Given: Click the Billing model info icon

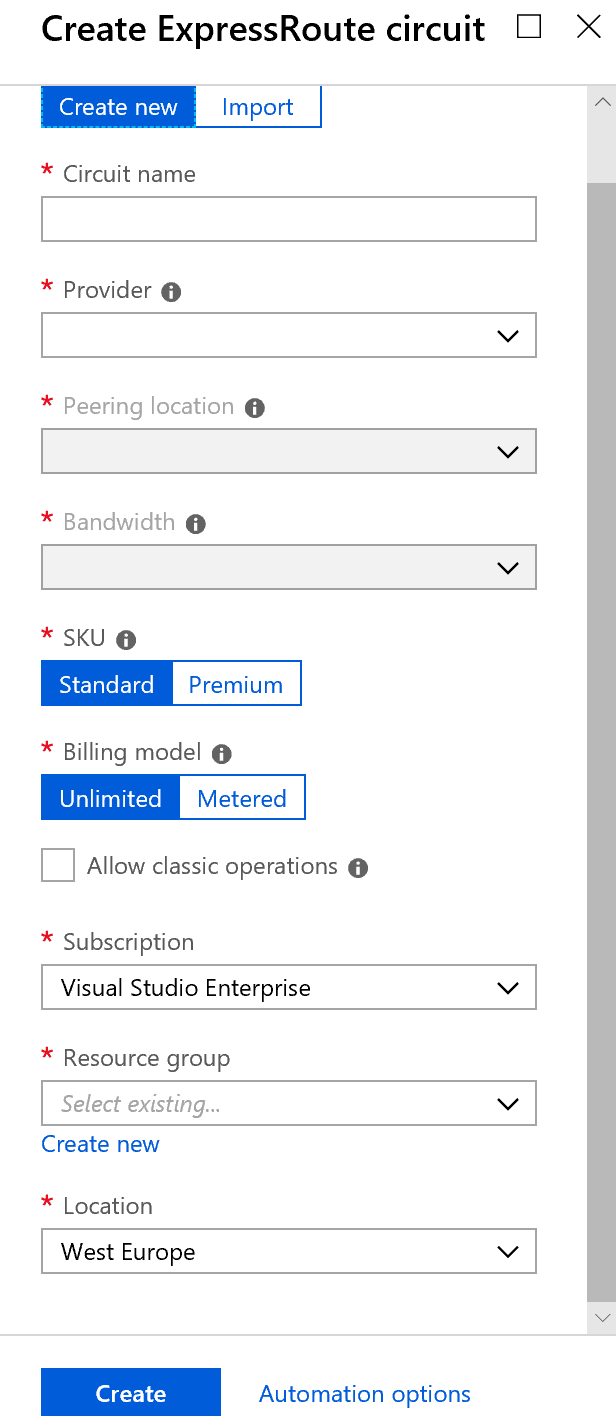Looking at the screenshot, I should tap(222, 754).
